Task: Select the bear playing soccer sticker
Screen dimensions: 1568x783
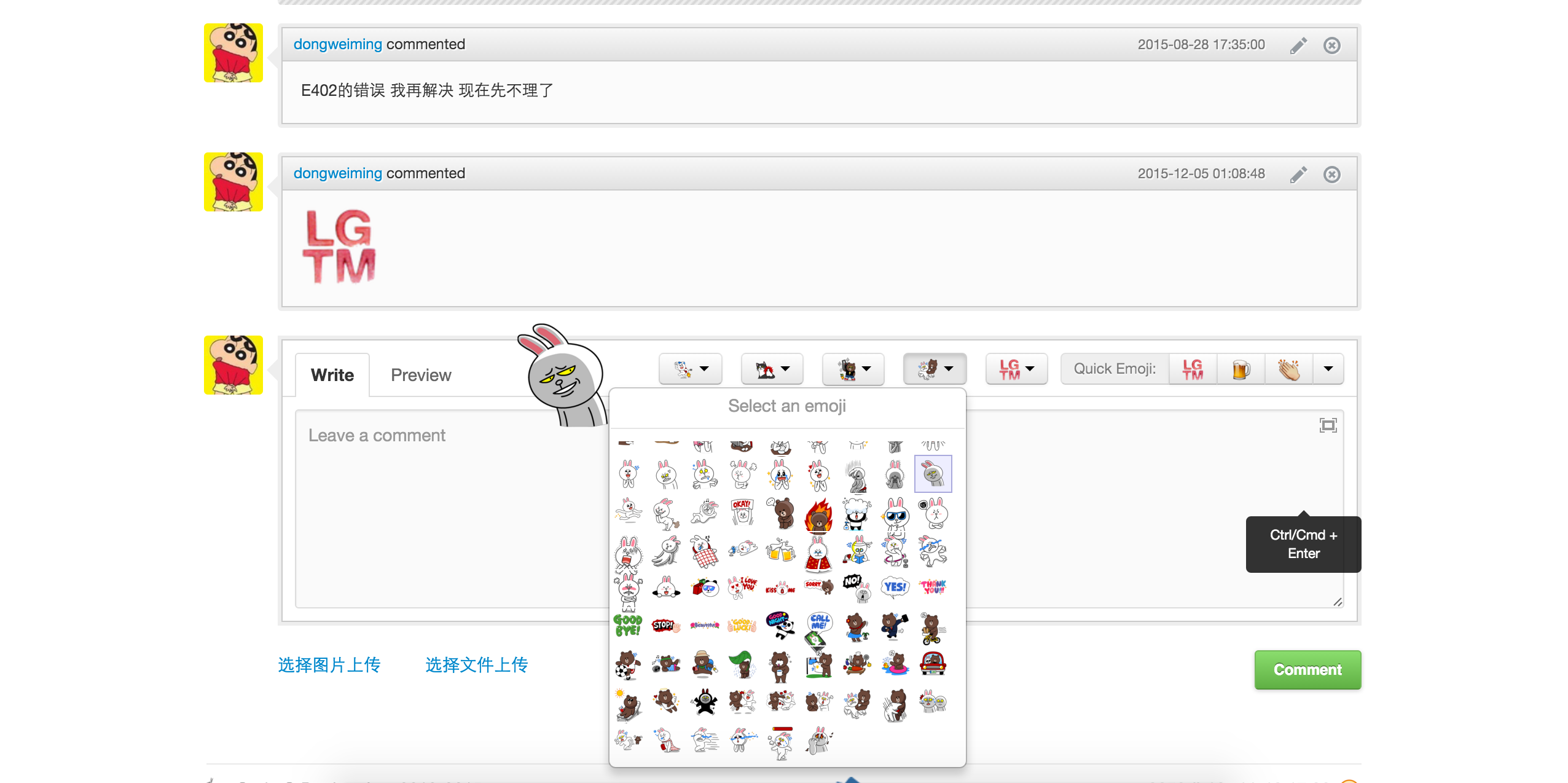Action: pos(628,665)
